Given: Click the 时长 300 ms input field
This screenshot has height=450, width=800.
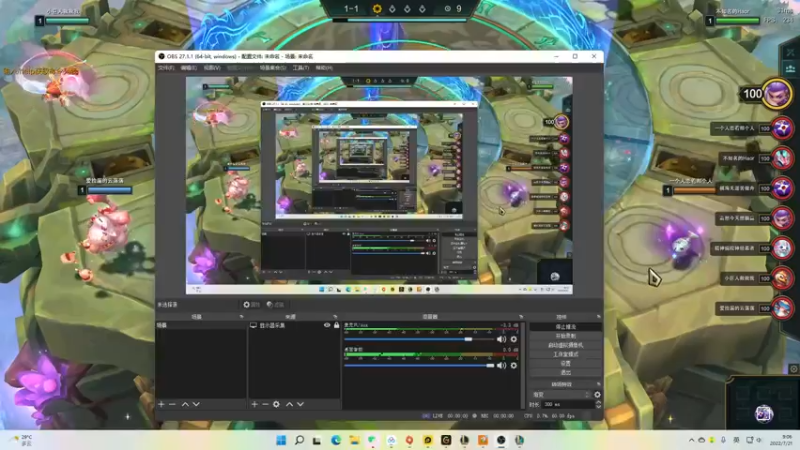Looking at the screenshot, I should [x=567, y=404].
